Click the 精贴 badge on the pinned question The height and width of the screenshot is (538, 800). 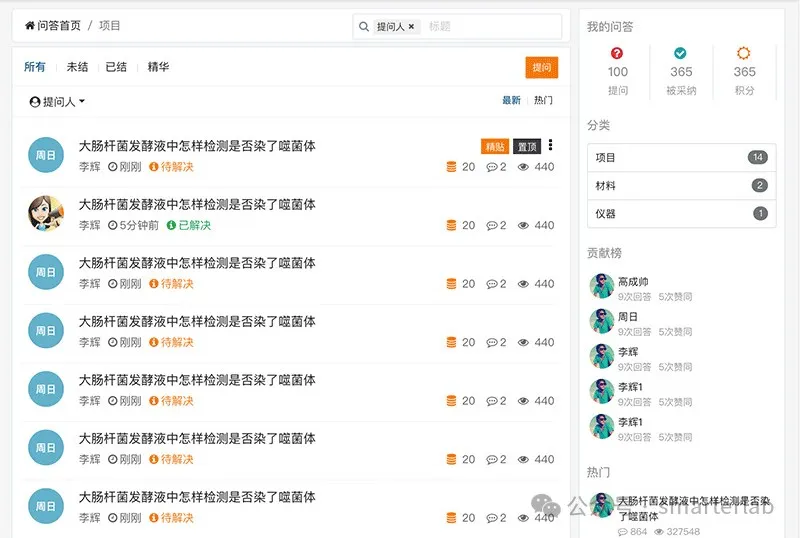tap(494, 146)
